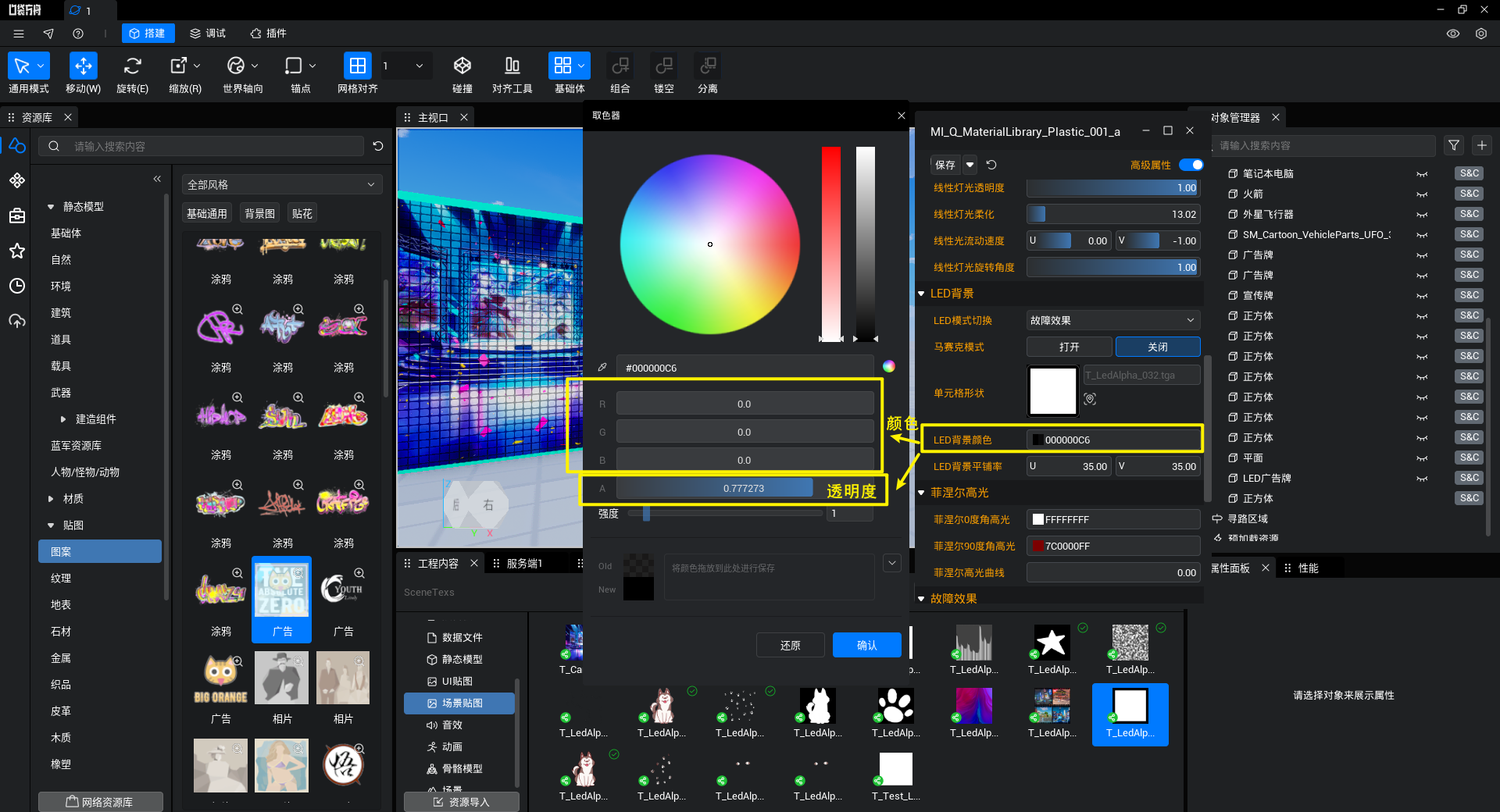Open 网络资源库 button
The width and height of the screenshot is (1500, 812).
(x=101, y=802)
